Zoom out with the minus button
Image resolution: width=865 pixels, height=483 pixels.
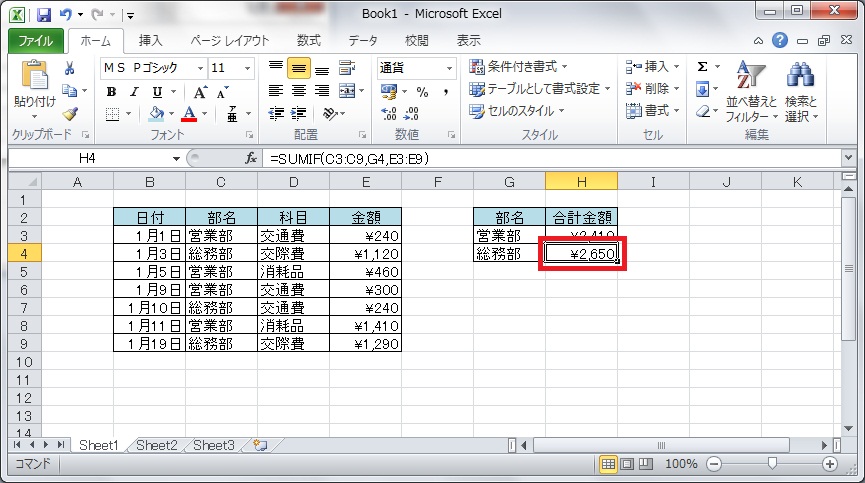(714, 464)
